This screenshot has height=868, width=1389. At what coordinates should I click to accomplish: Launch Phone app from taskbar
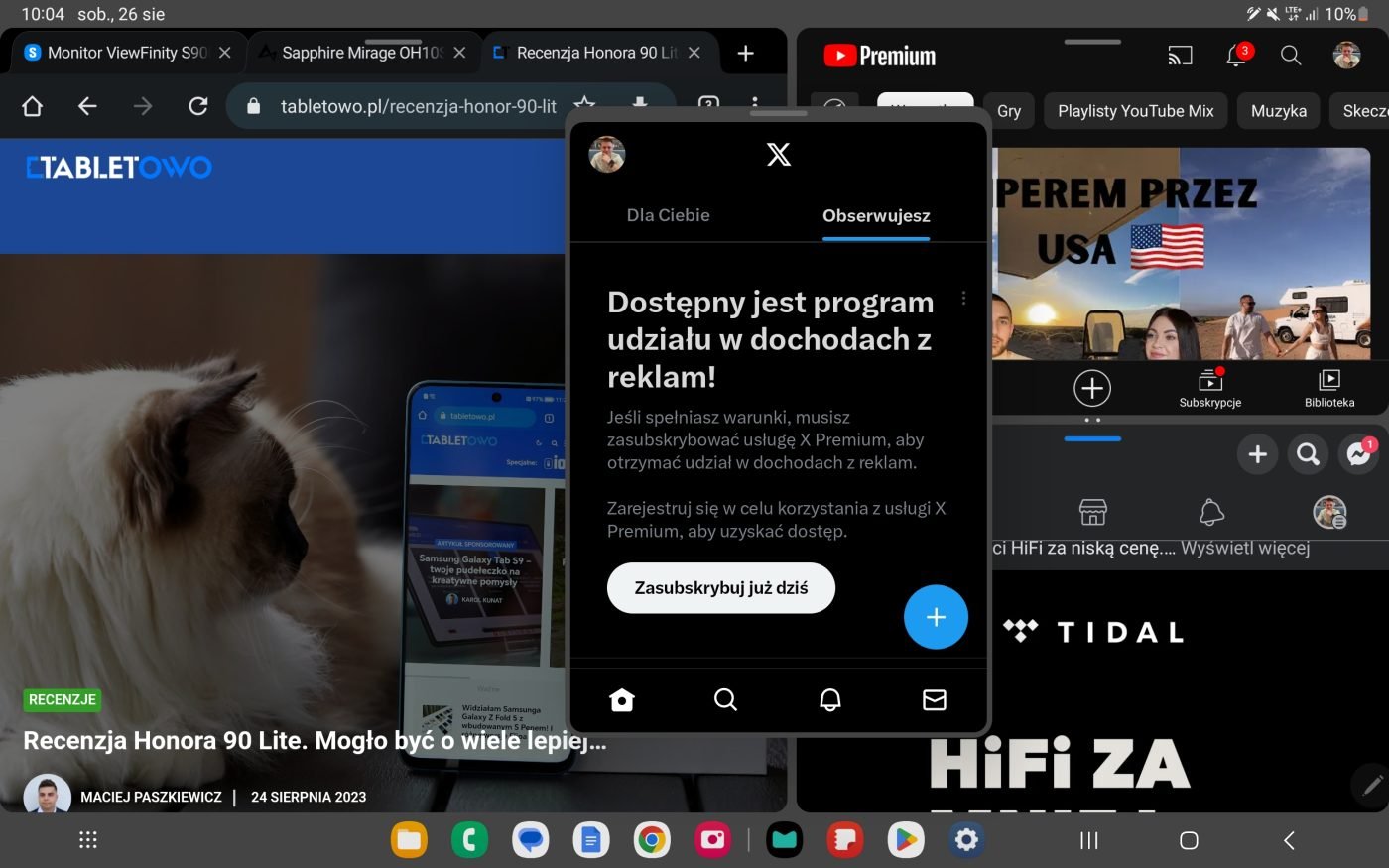[x=469, y=840]
